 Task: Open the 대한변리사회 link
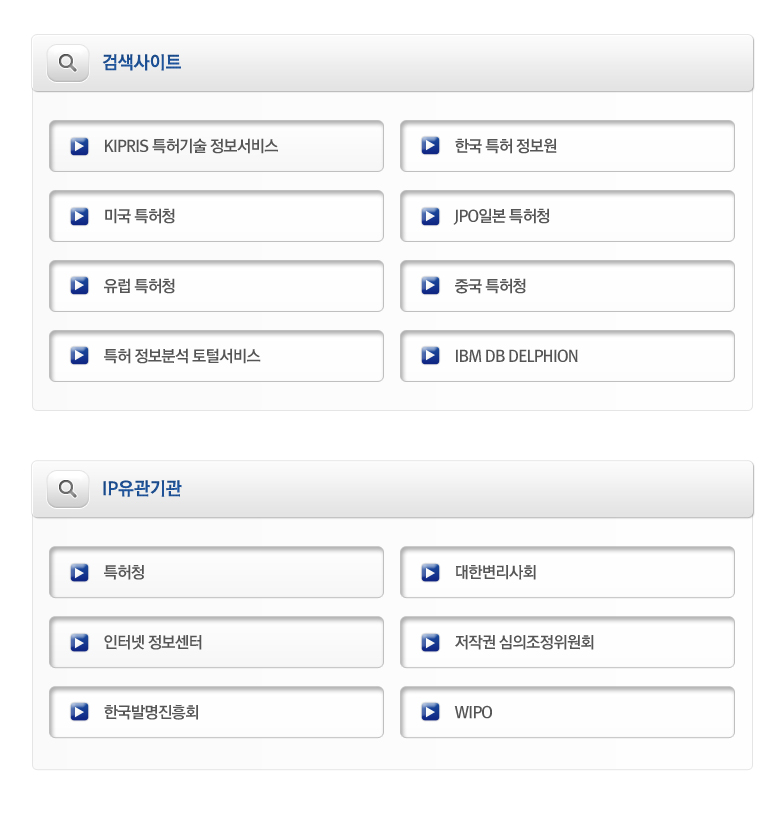click(495, 572)
